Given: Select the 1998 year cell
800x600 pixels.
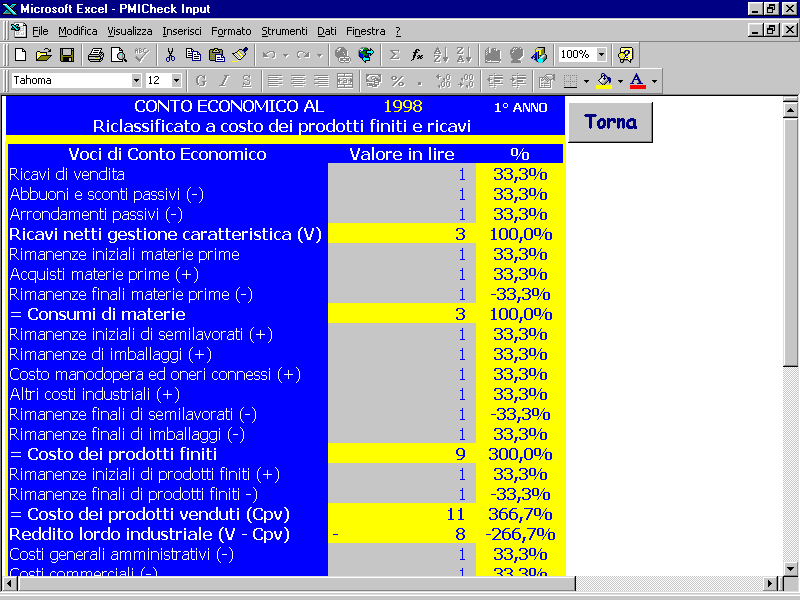Looking at the screenshot, I should 403,106.
